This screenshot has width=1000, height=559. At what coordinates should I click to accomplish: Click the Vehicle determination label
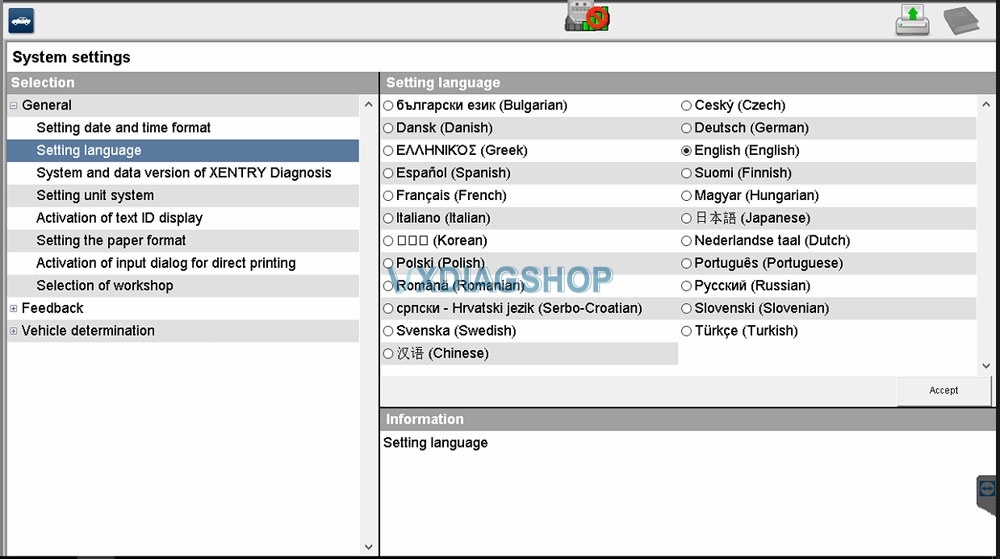pos(88,331)
